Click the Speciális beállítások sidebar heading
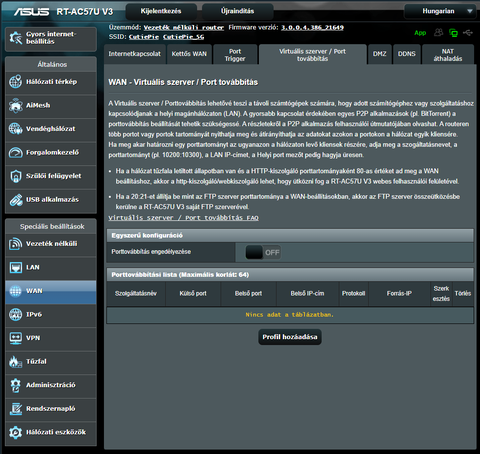The image size is (480, 454). pos(51,227)
